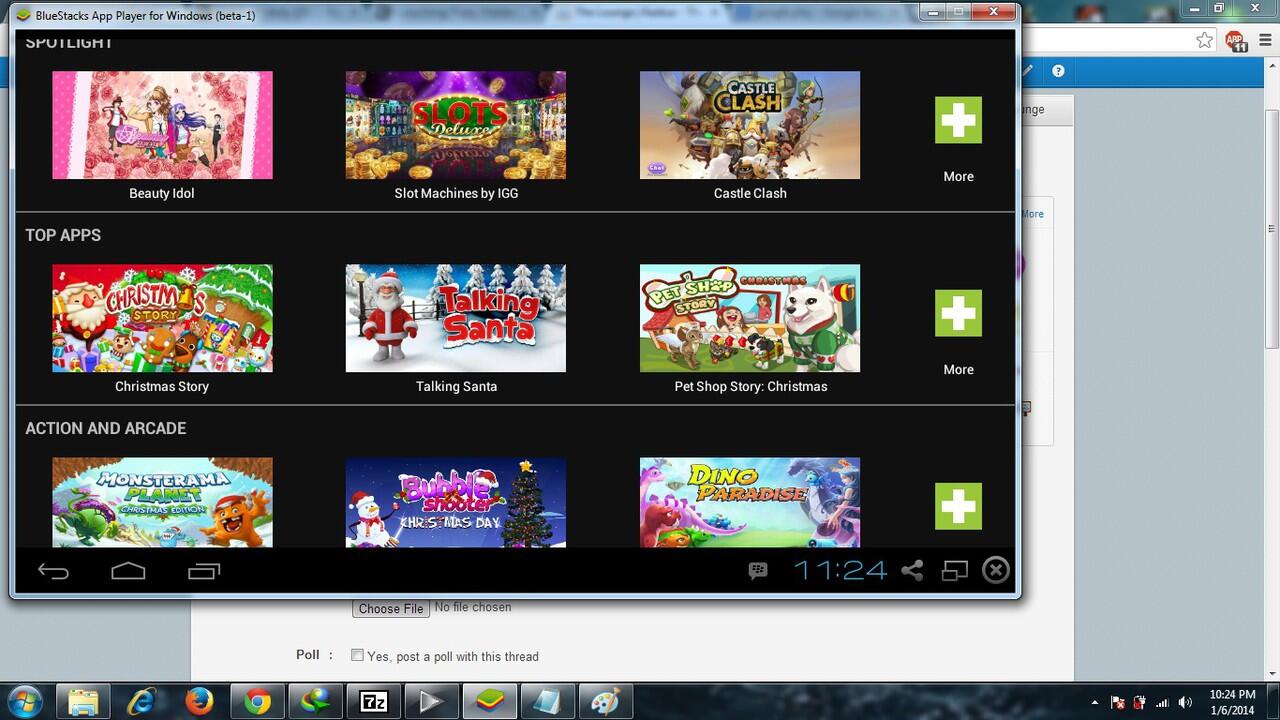Open Paint from the taskbar

coord(605,702)
